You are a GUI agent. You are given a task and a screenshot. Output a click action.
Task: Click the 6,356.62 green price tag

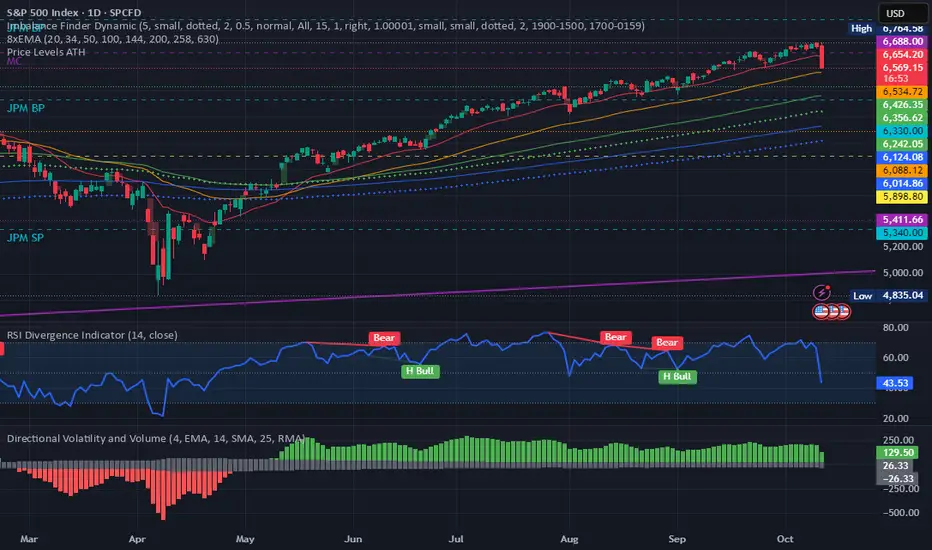click(x=902, y=118)
